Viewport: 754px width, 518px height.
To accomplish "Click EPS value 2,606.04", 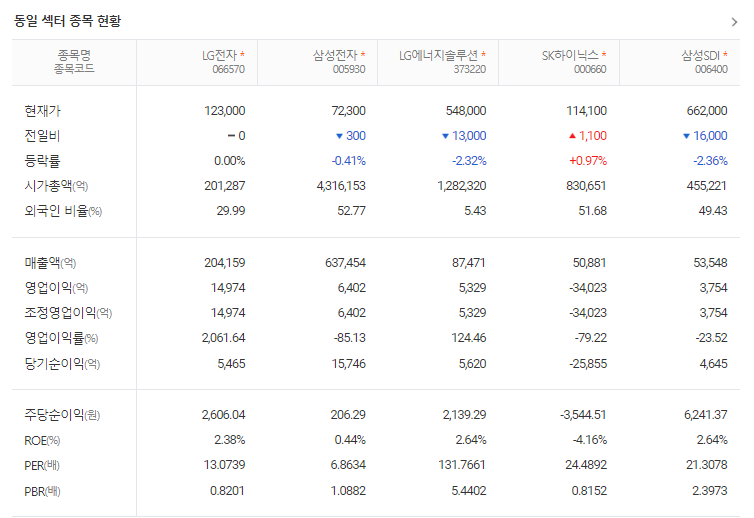I will pyautogui.click(x=224, y=415).
